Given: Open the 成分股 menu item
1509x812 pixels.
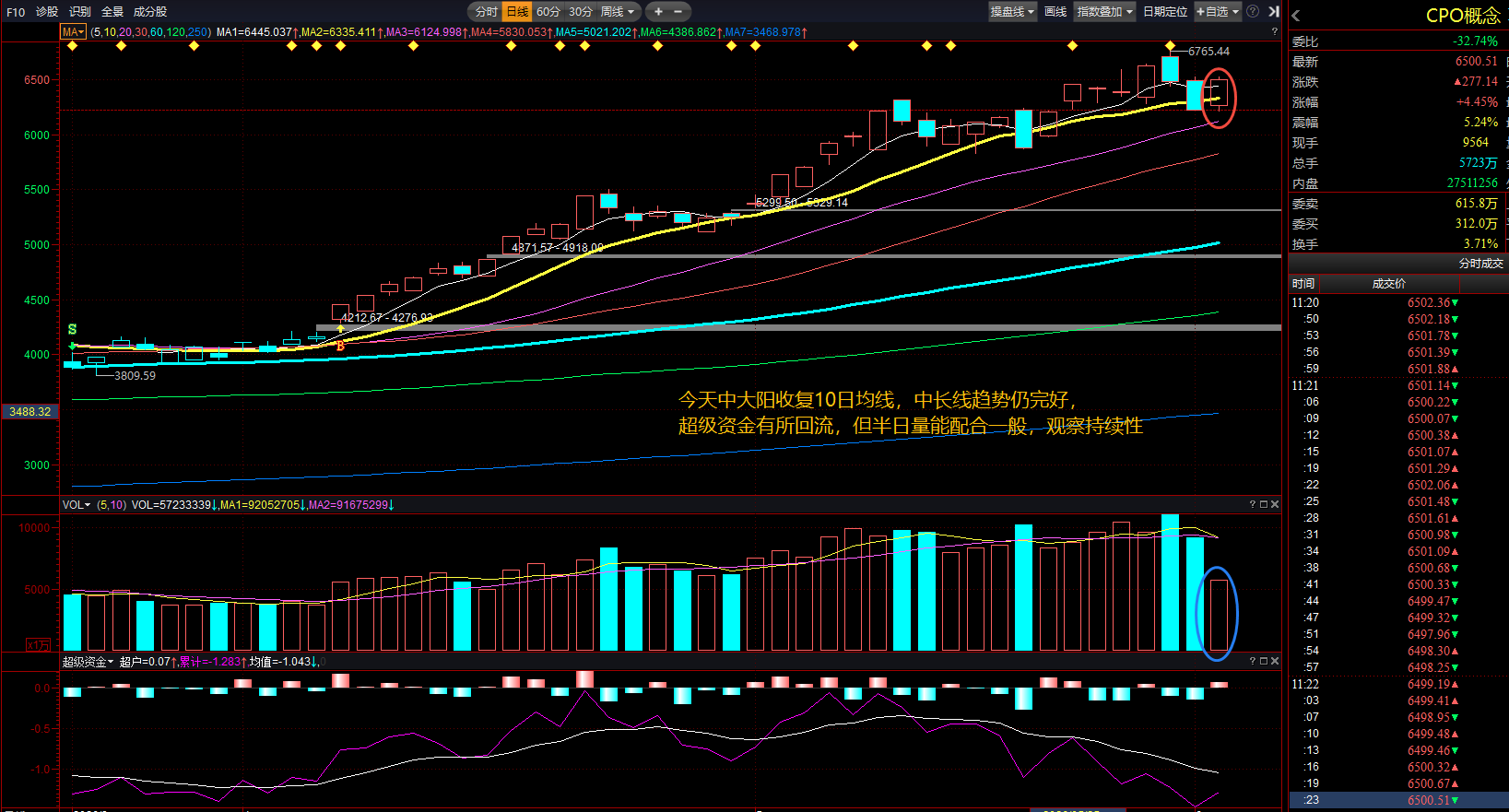Looking at the screenshot, I should point(150,12).
